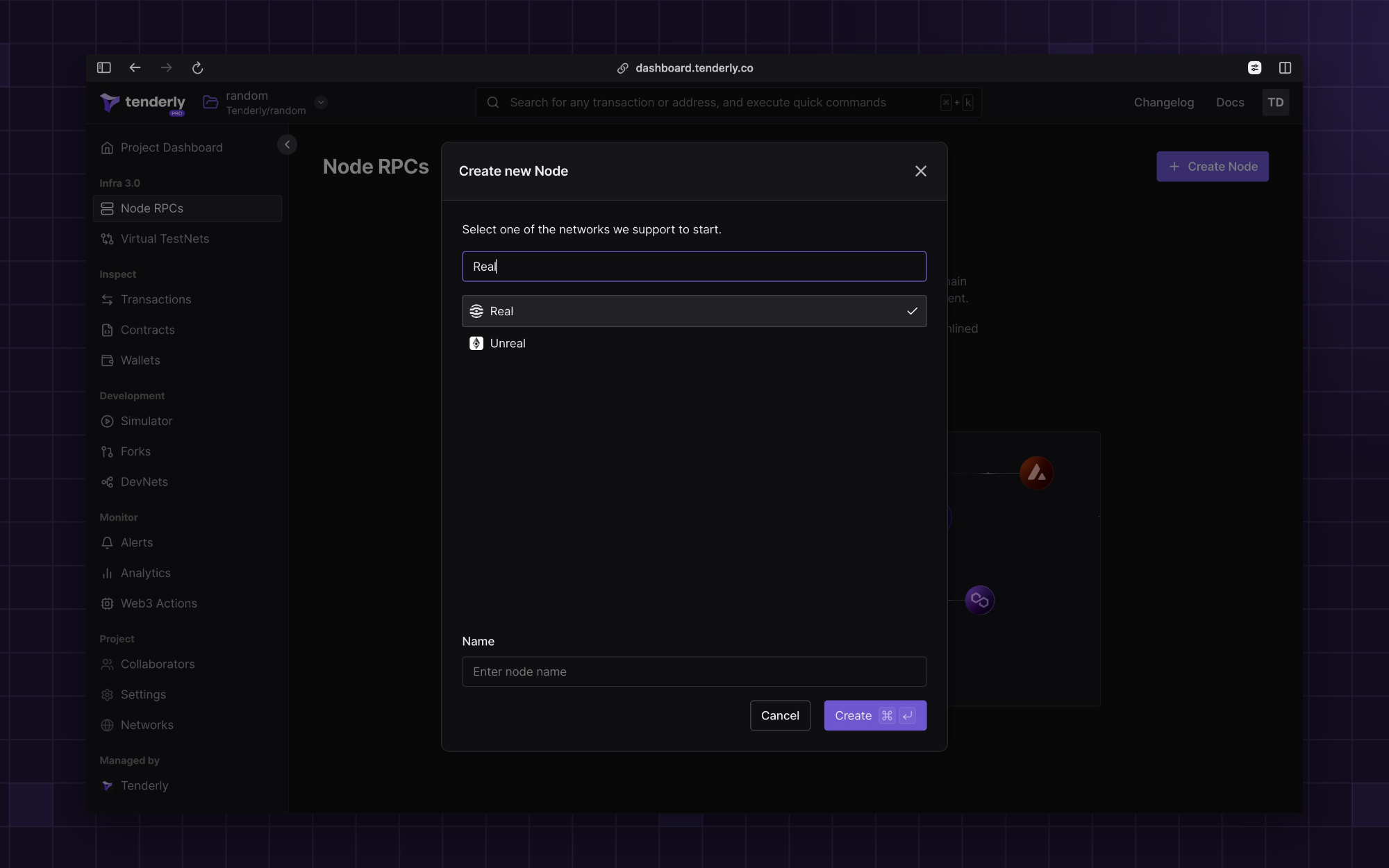Open Virtual TestNets in sidebar
The height and width of the screenshot is (868, 1389).
point(165,238)
